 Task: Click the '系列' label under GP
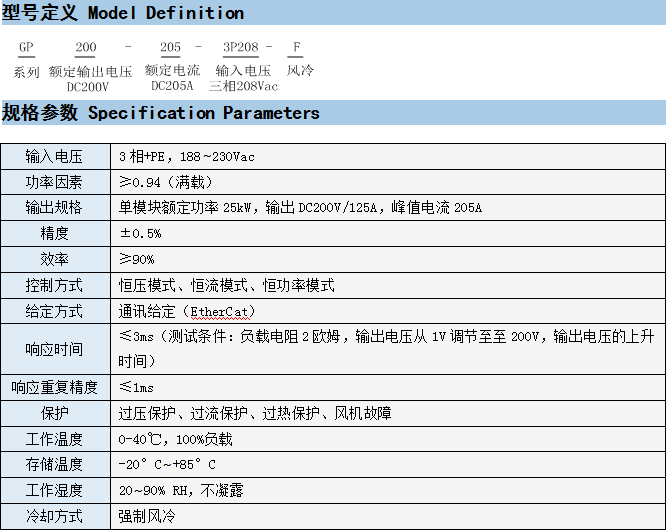(x=26, y=72)
